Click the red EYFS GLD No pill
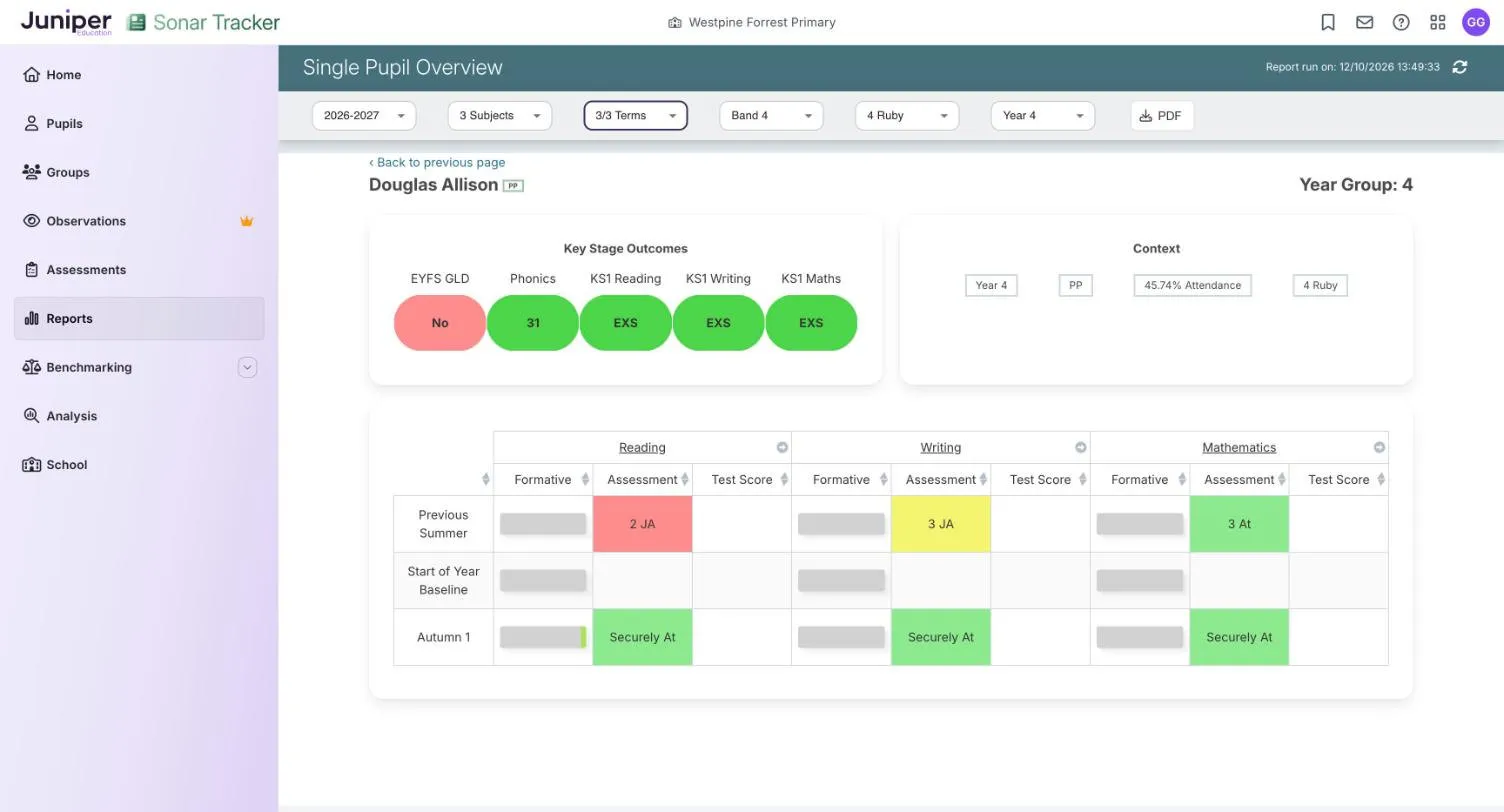This screenshot has height=812, width=1504. pyautogui.click(x=440, y=323)
